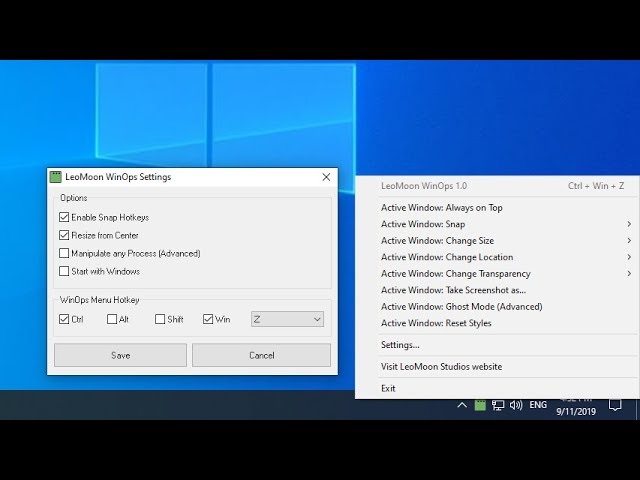Click the green WinOps icon in Settings title bar
The width and height of the screenshot is (640, 480).
tap(55, 177)
